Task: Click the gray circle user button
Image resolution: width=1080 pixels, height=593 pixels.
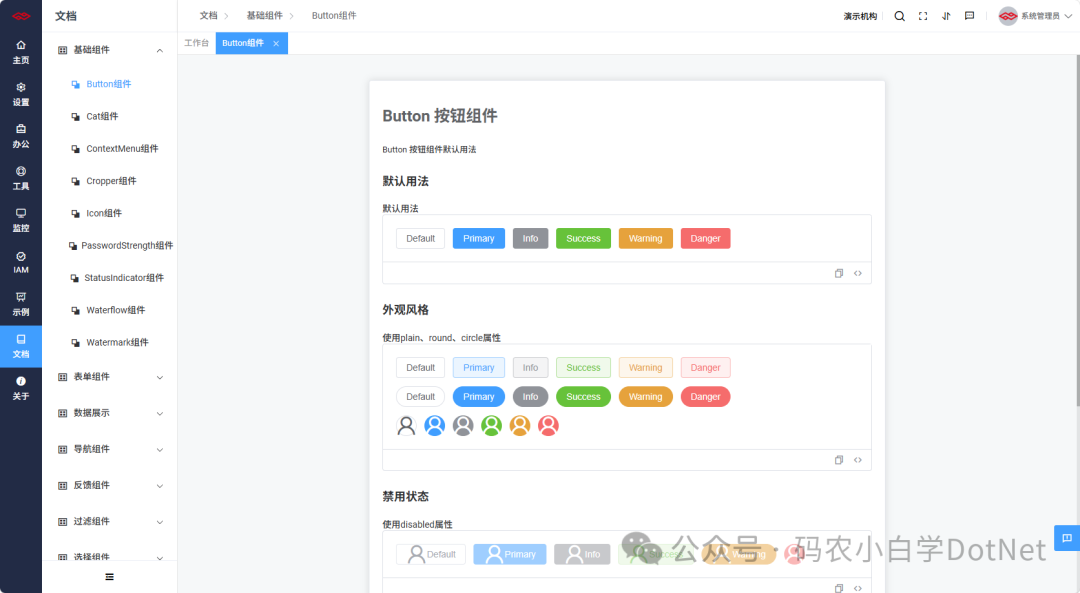Action: coord(463,426)
